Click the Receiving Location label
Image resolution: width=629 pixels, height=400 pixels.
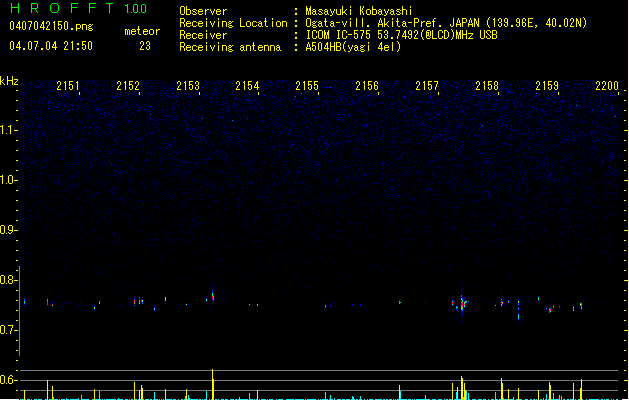click(233, 23)
